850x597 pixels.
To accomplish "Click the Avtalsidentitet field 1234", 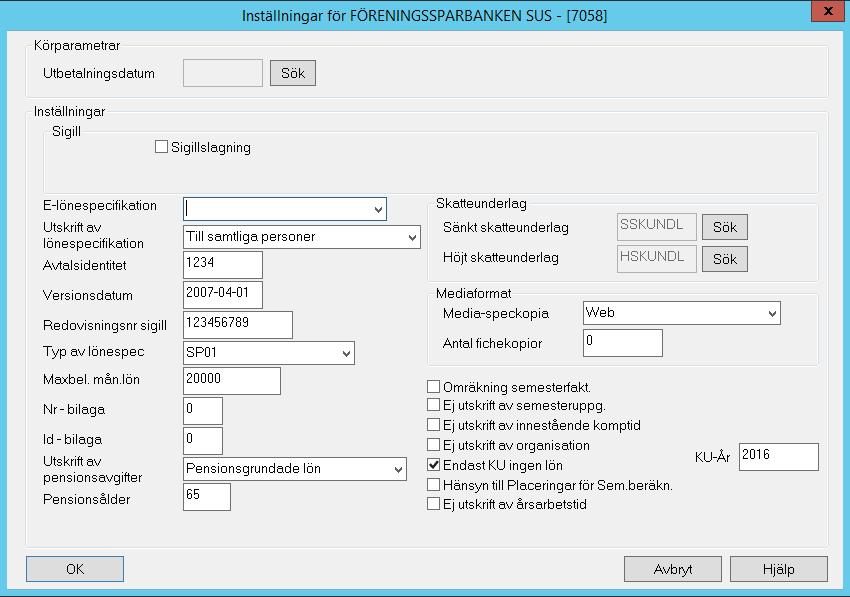I will point(223,265).
